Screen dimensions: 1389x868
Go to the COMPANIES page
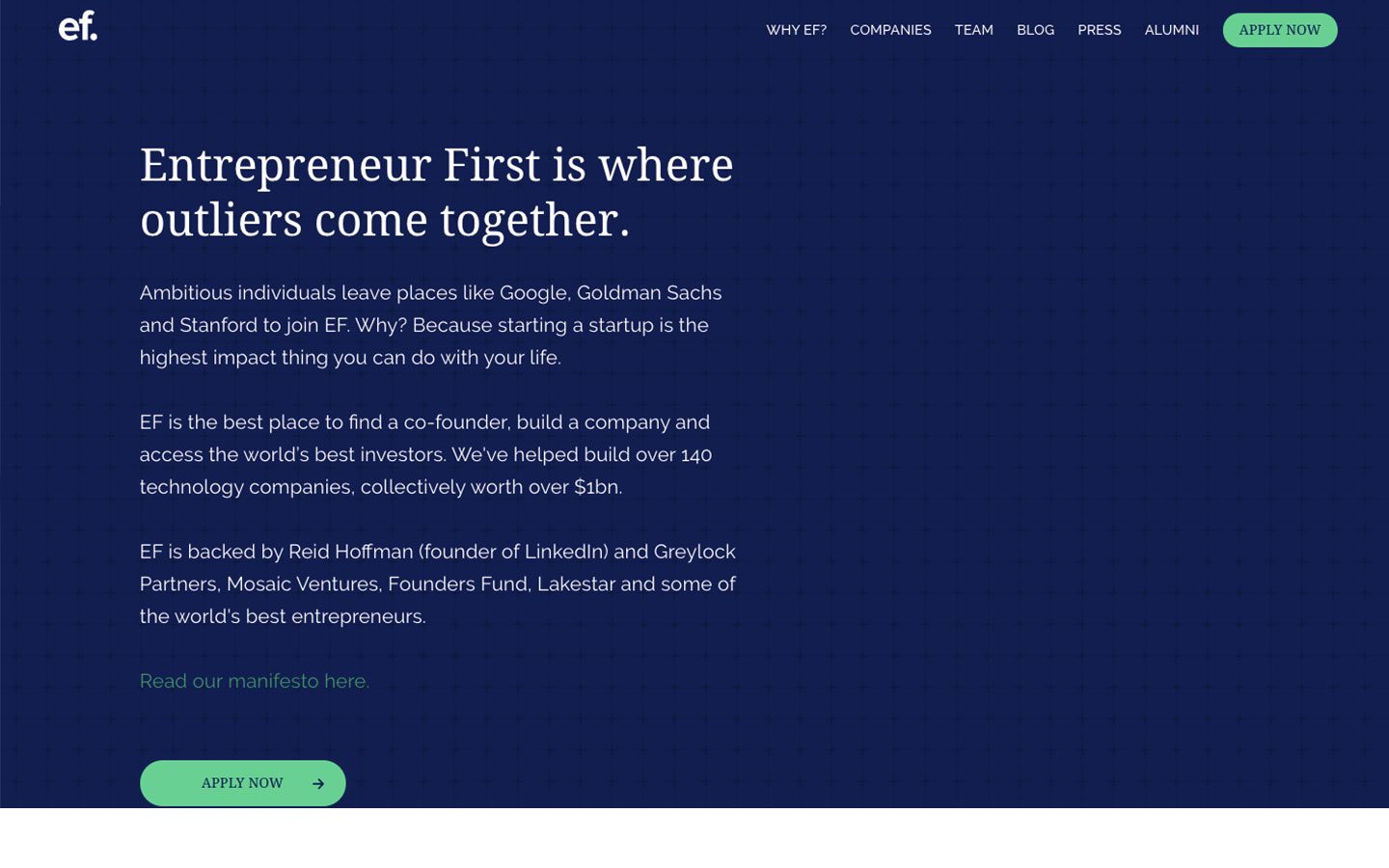tap(890, 30)
